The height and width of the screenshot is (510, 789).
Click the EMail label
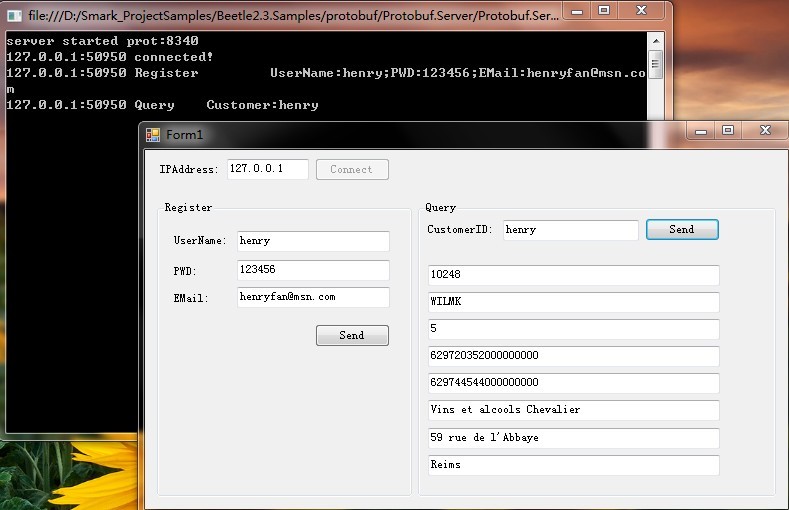191,299
